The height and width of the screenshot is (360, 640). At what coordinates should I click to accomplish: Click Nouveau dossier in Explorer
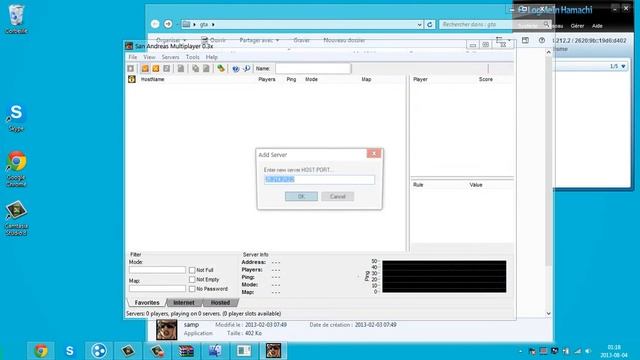(344, 40)
